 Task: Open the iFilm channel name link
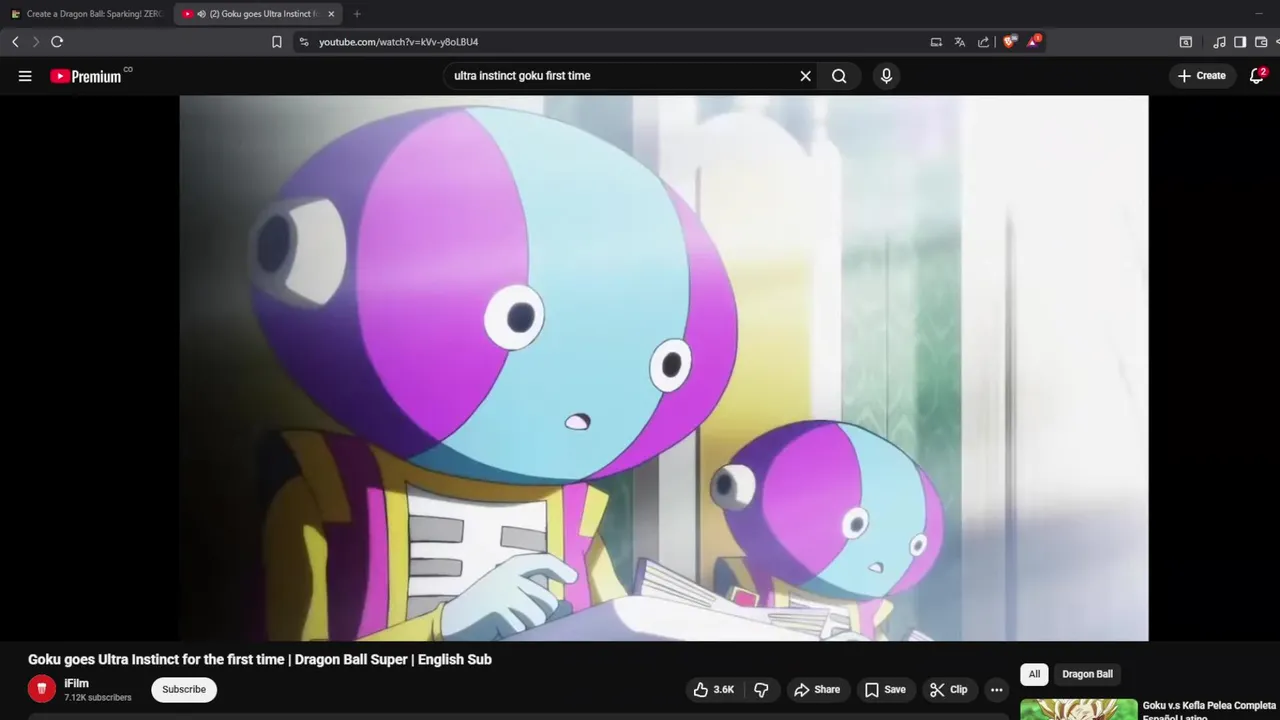coord(76,683)
